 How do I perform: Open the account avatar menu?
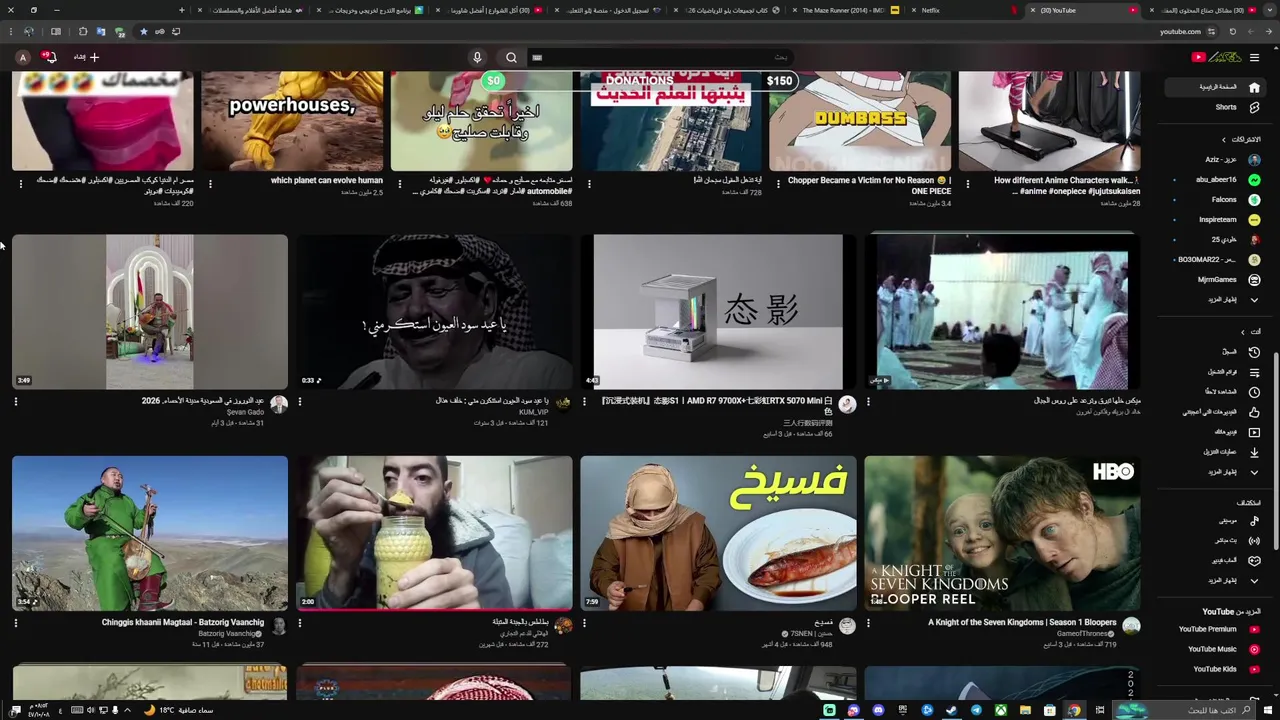pos(23,57)
